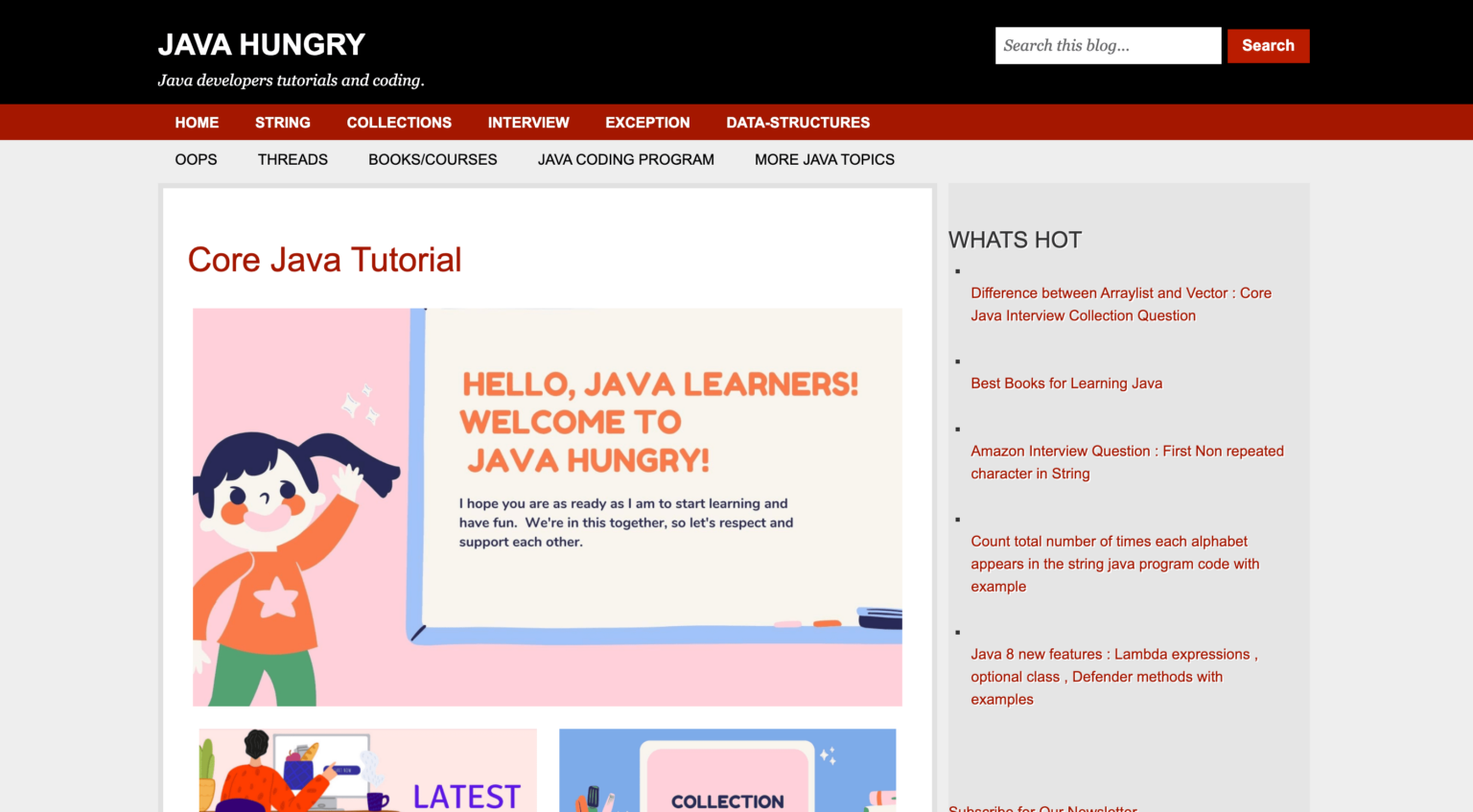Image resolution: width=1473 pixels, height=812 pixels.
Task: Open the COLLECTION card thumbnail
Action: [x=727, y=770]
